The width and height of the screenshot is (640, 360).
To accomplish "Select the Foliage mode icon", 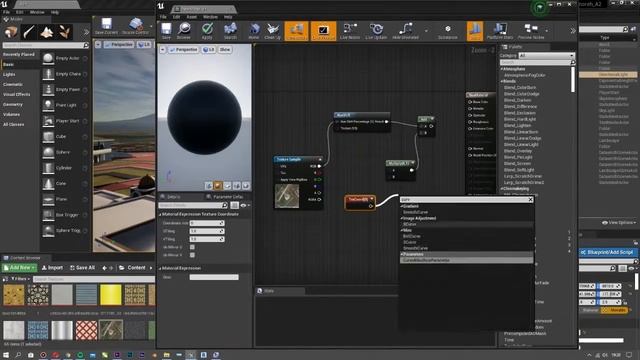I will pos(64,32).
